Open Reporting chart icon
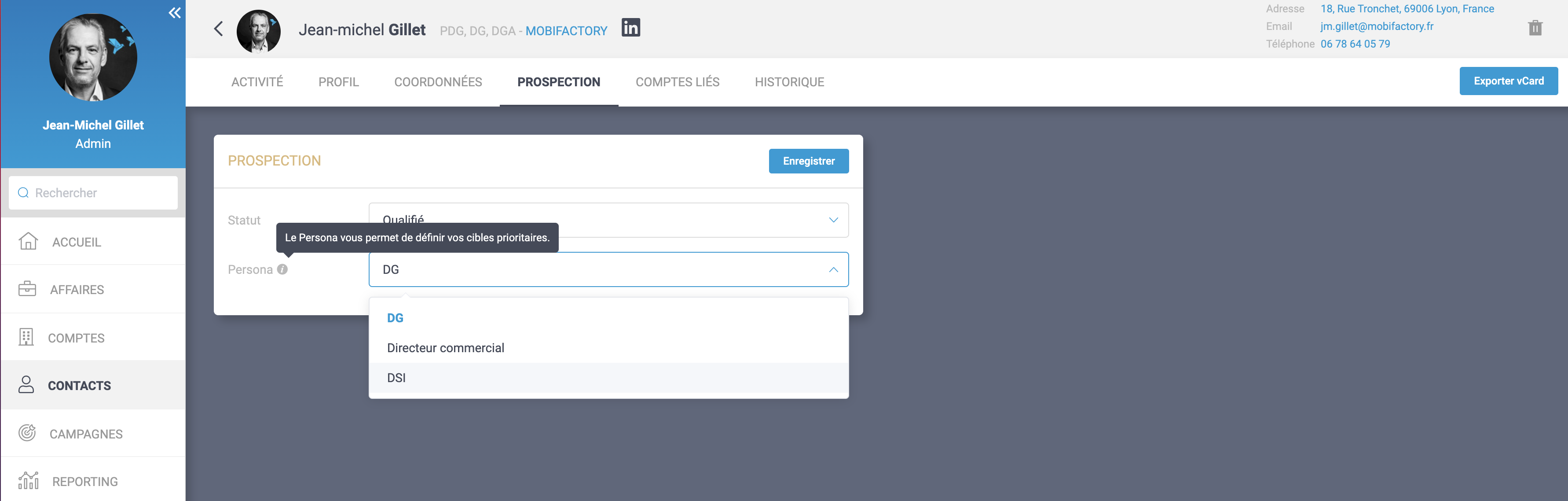 (28, 481)
